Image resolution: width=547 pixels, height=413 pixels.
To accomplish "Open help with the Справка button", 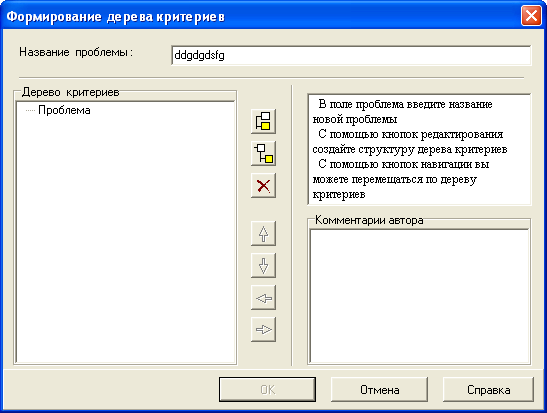I will (488, 390).
